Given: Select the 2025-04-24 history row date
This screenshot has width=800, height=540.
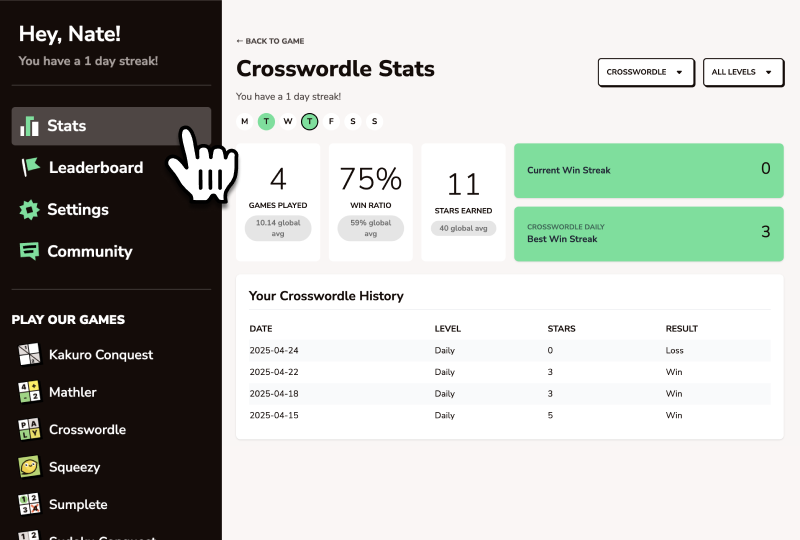Looking at the screenshot, I should pyautogui.click(x=274, y=350).
